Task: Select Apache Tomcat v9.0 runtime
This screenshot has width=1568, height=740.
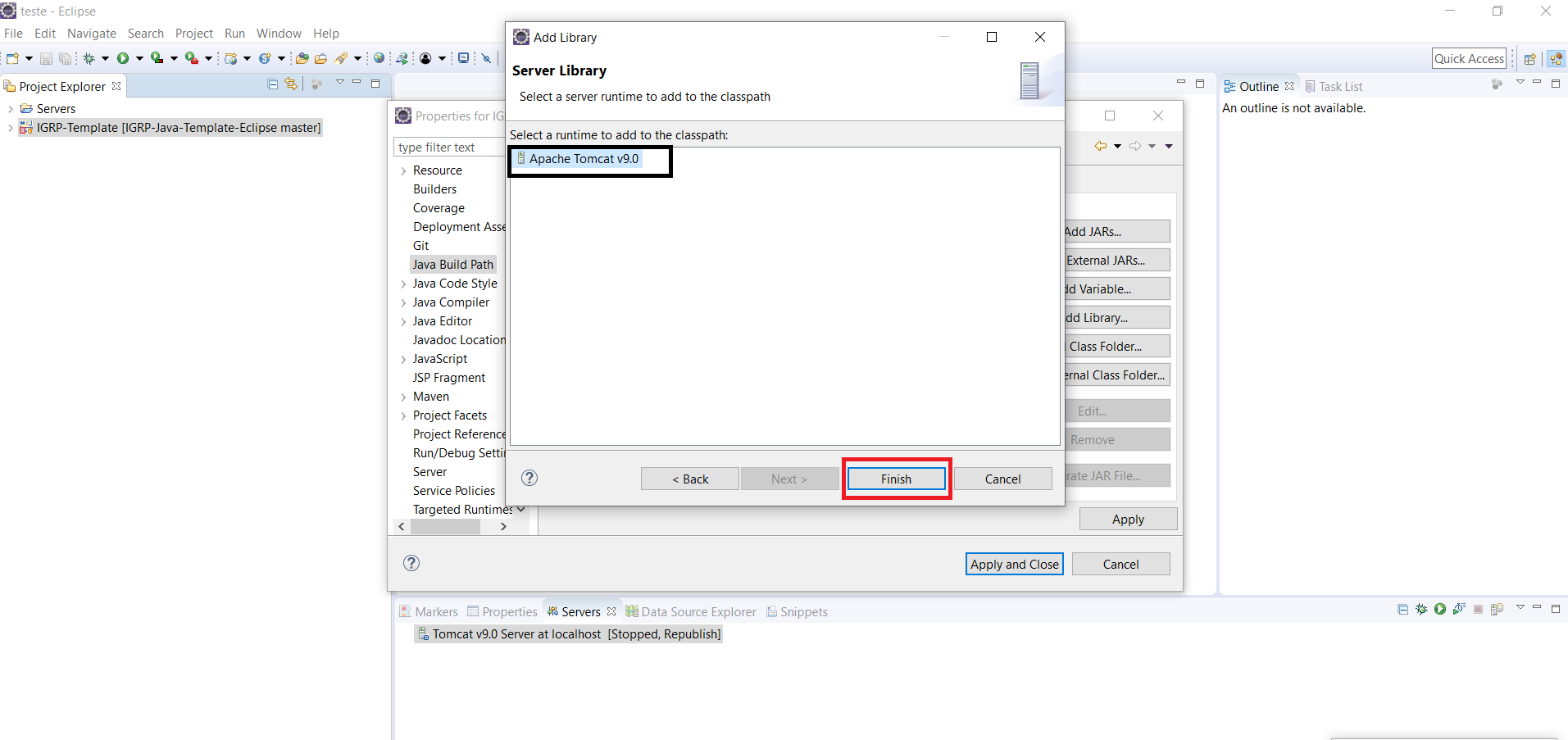Action: [577, 159]
